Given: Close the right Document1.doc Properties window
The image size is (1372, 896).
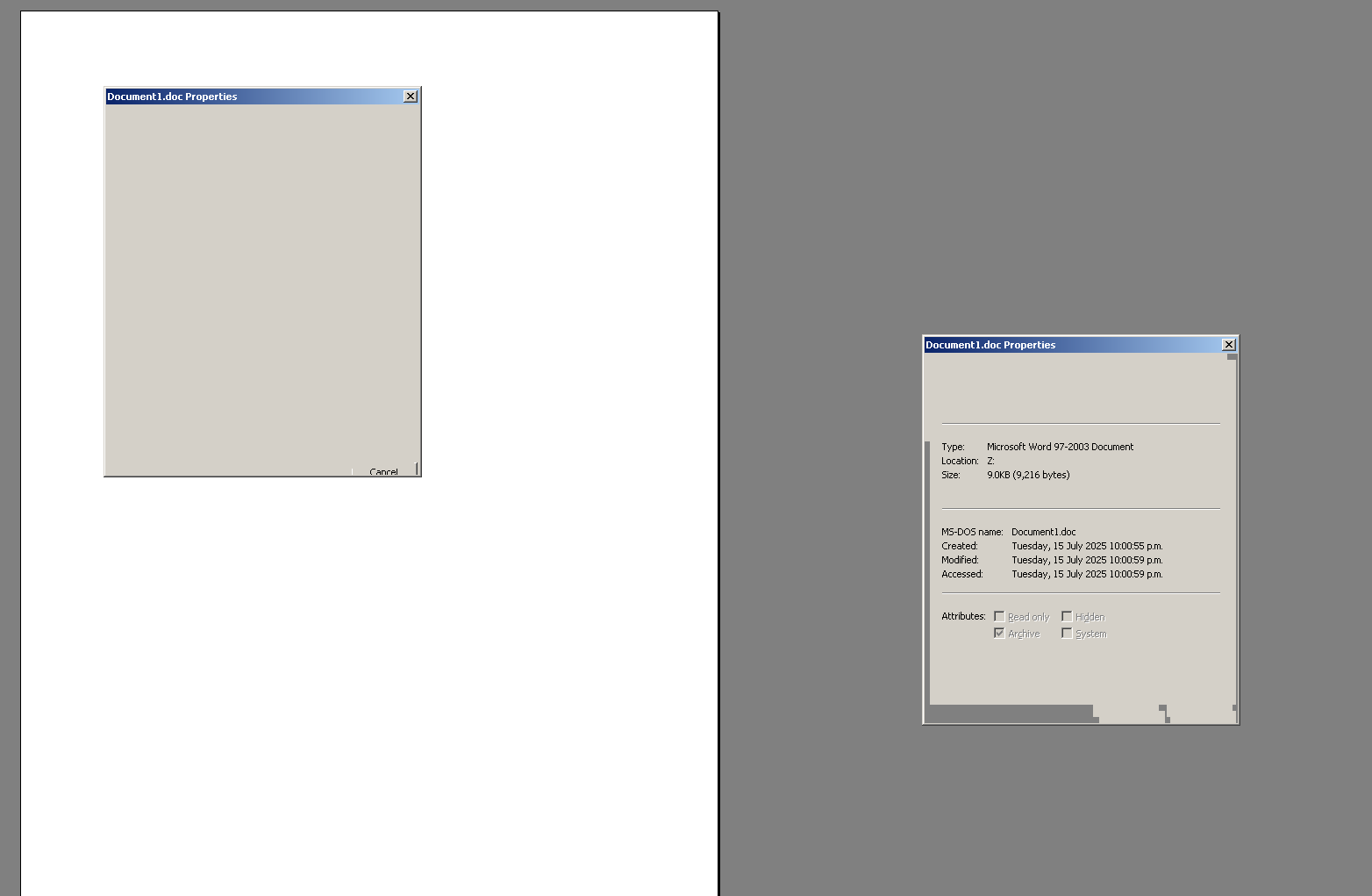Looking at the screenshot, I should [1228, 345].
